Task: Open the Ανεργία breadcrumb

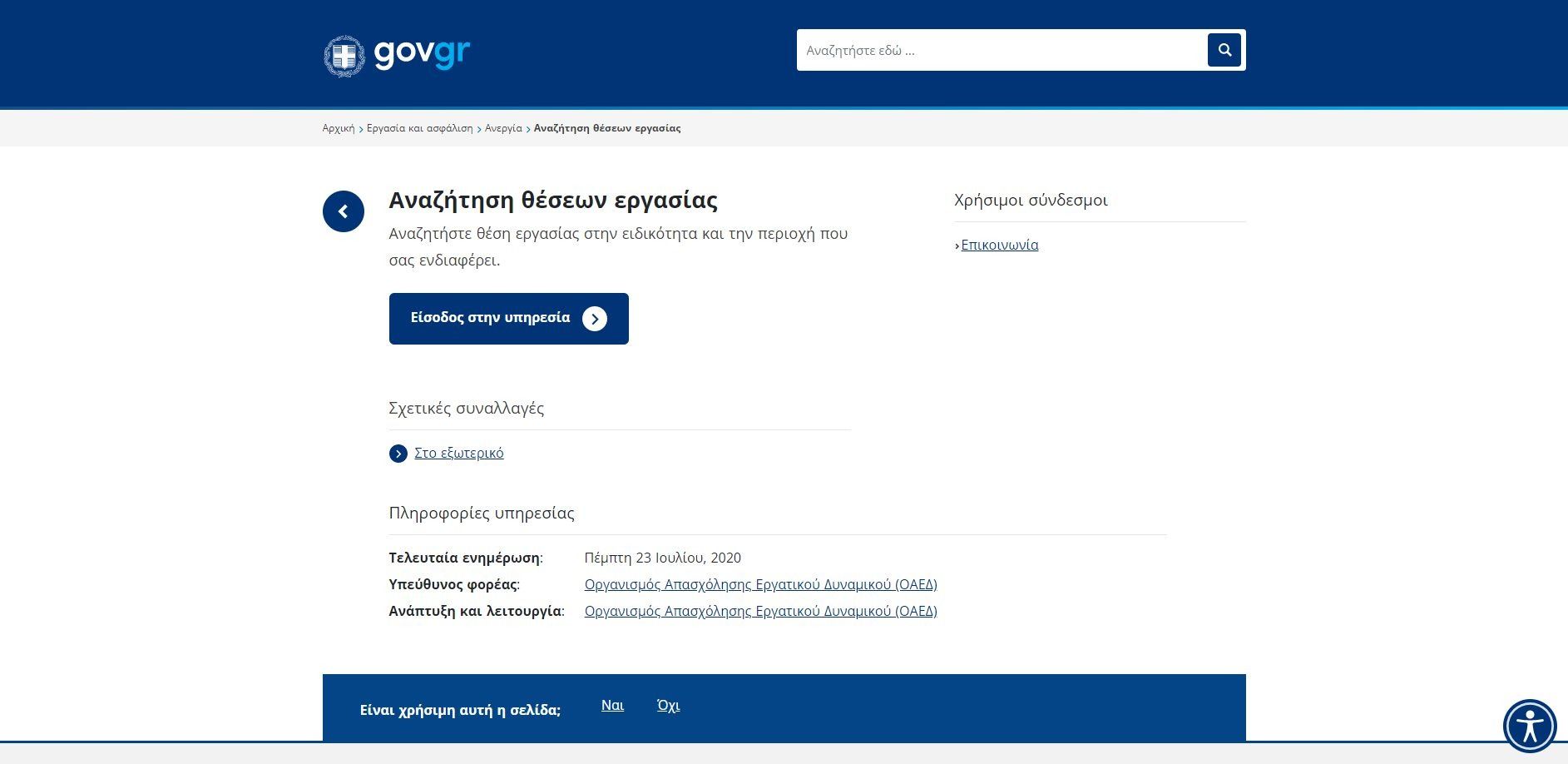Action: (x=504, y=128)
